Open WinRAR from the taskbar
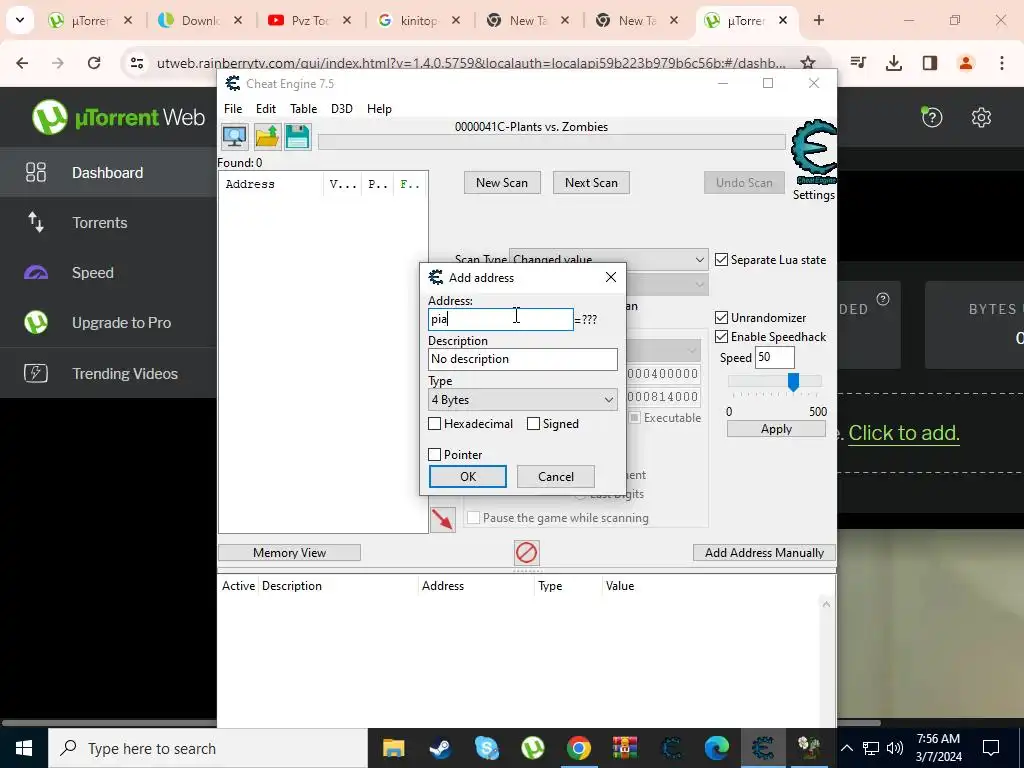The height and width of the screenshot is (768, 1024). pos(625,748)
